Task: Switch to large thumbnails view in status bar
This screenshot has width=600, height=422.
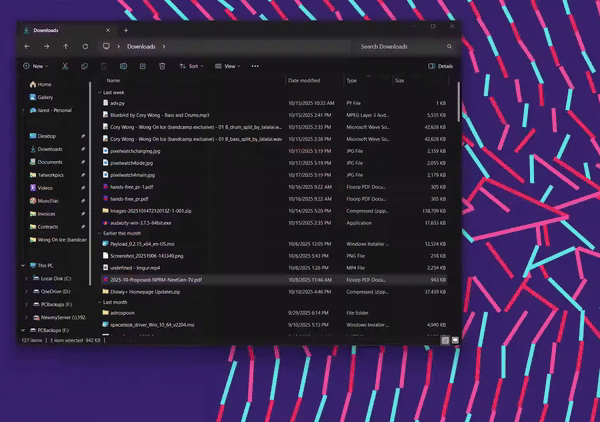Action: (455, 340)
